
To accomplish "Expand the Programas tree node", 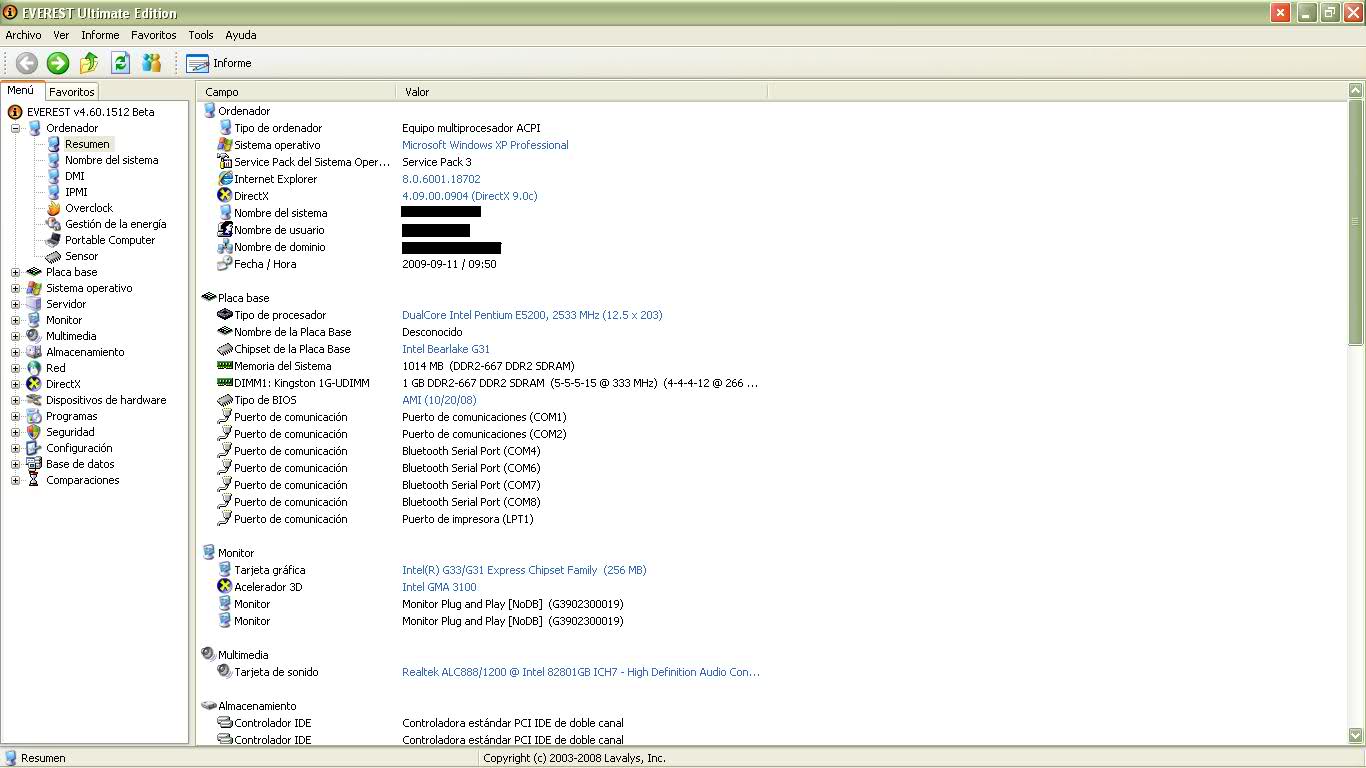I will tap(15, 416).
